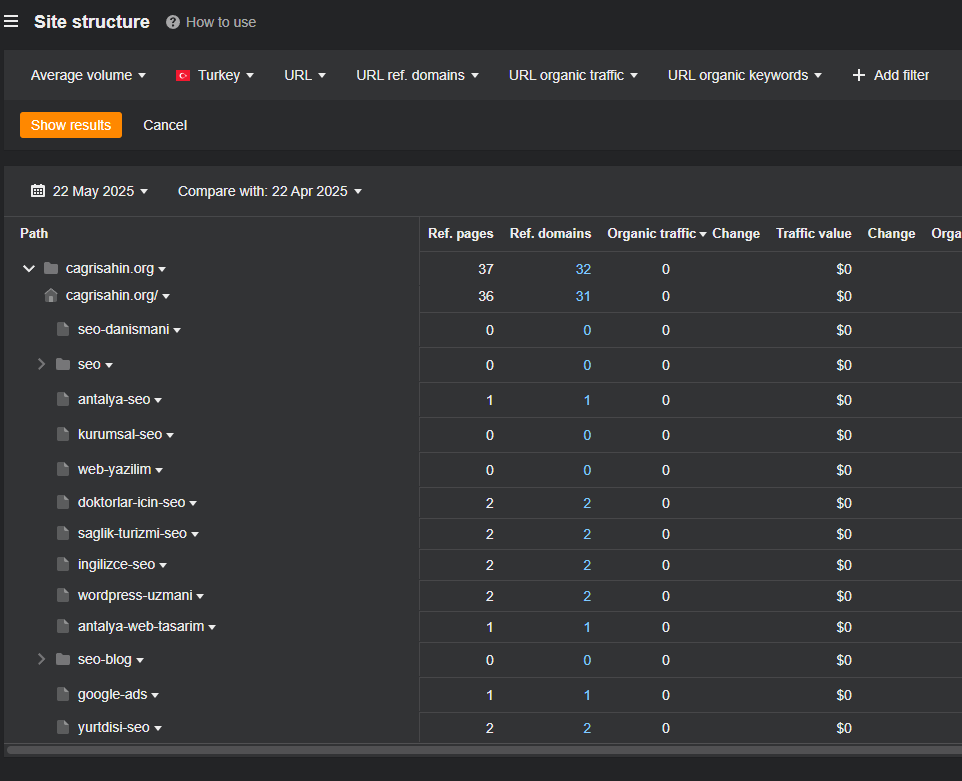Open the seo-danismani path menu
The height and width of the screenshot is (781, 962).
177,330
